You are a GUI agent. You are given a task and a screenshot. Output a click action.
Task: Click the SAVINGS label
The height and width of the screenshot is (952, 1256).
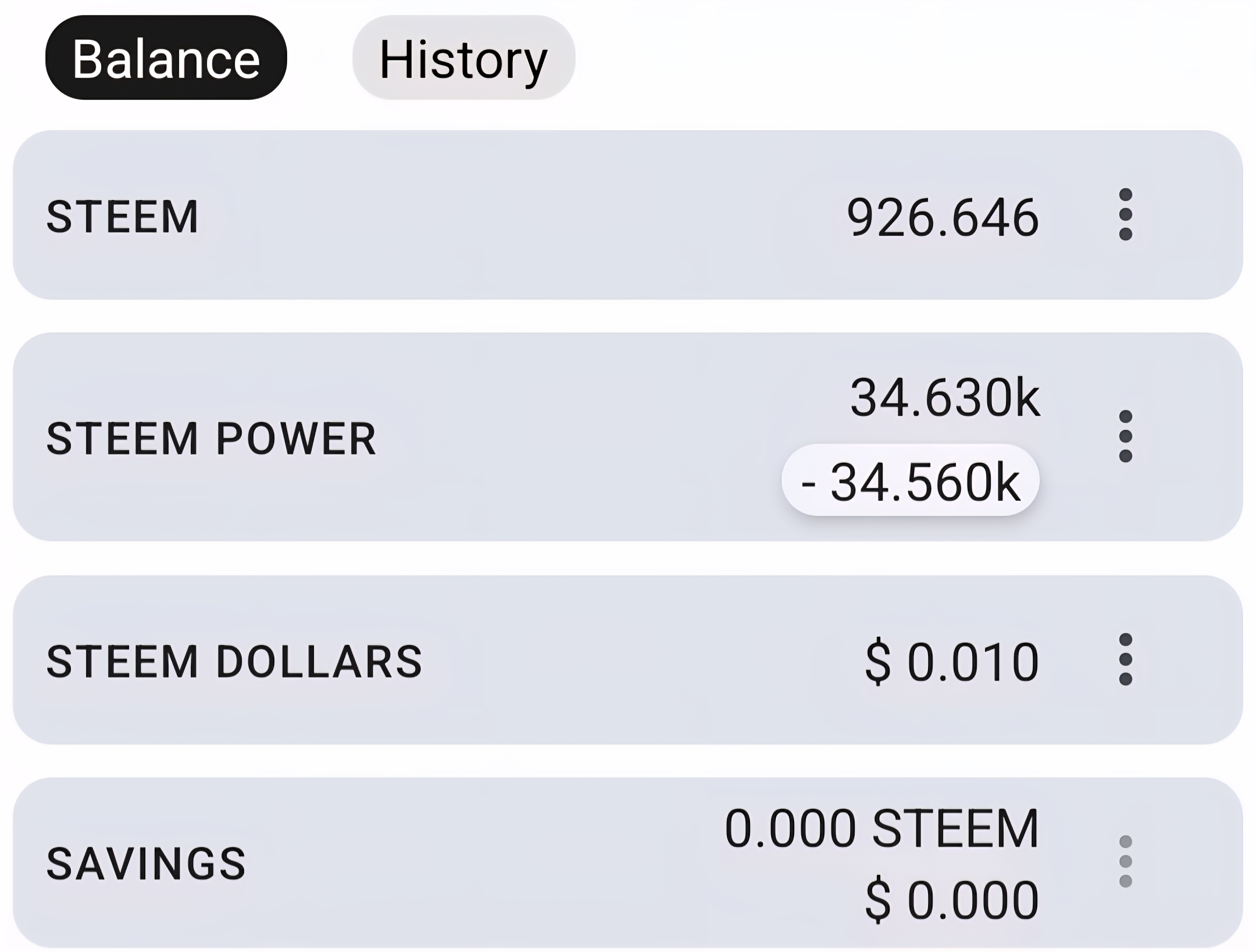click(146, 864)
